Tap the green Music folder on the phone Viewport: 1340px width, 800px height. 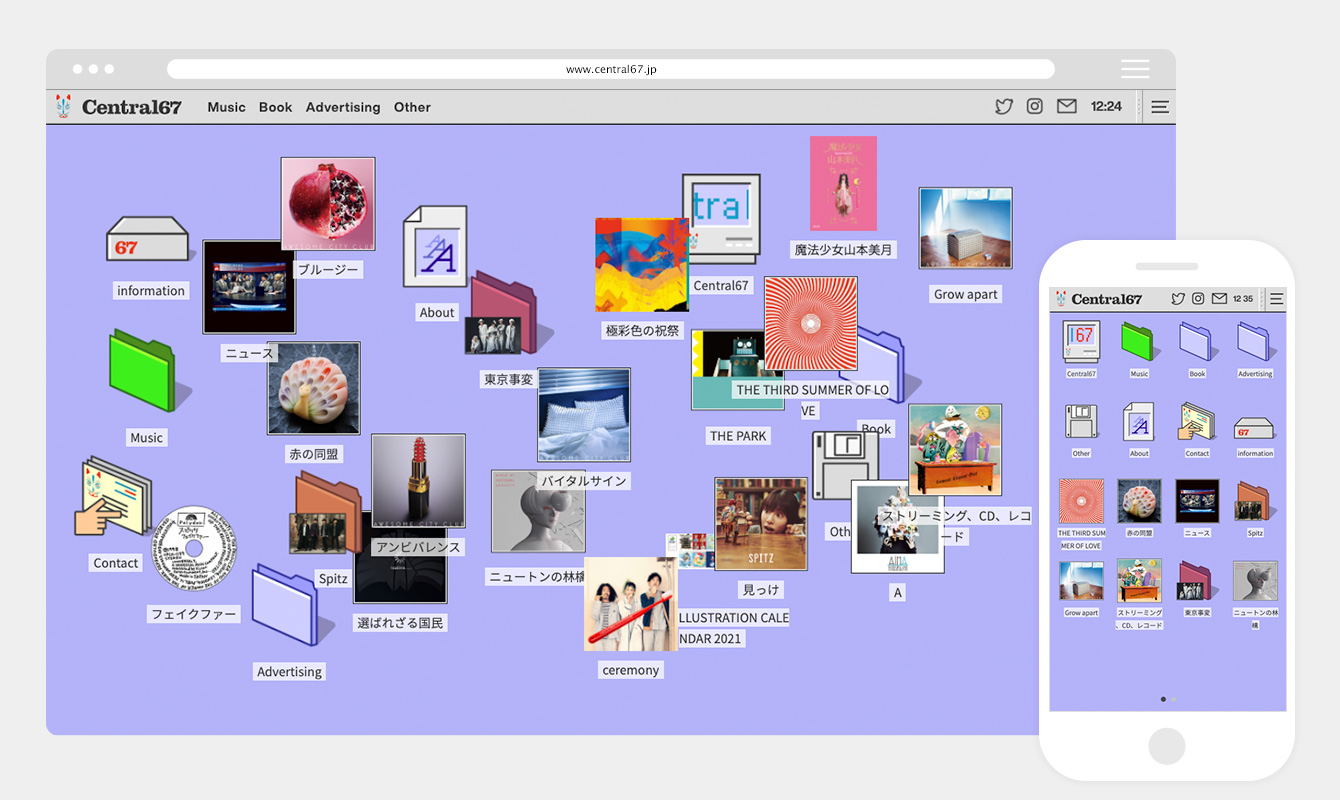[x=1139, y=342]
